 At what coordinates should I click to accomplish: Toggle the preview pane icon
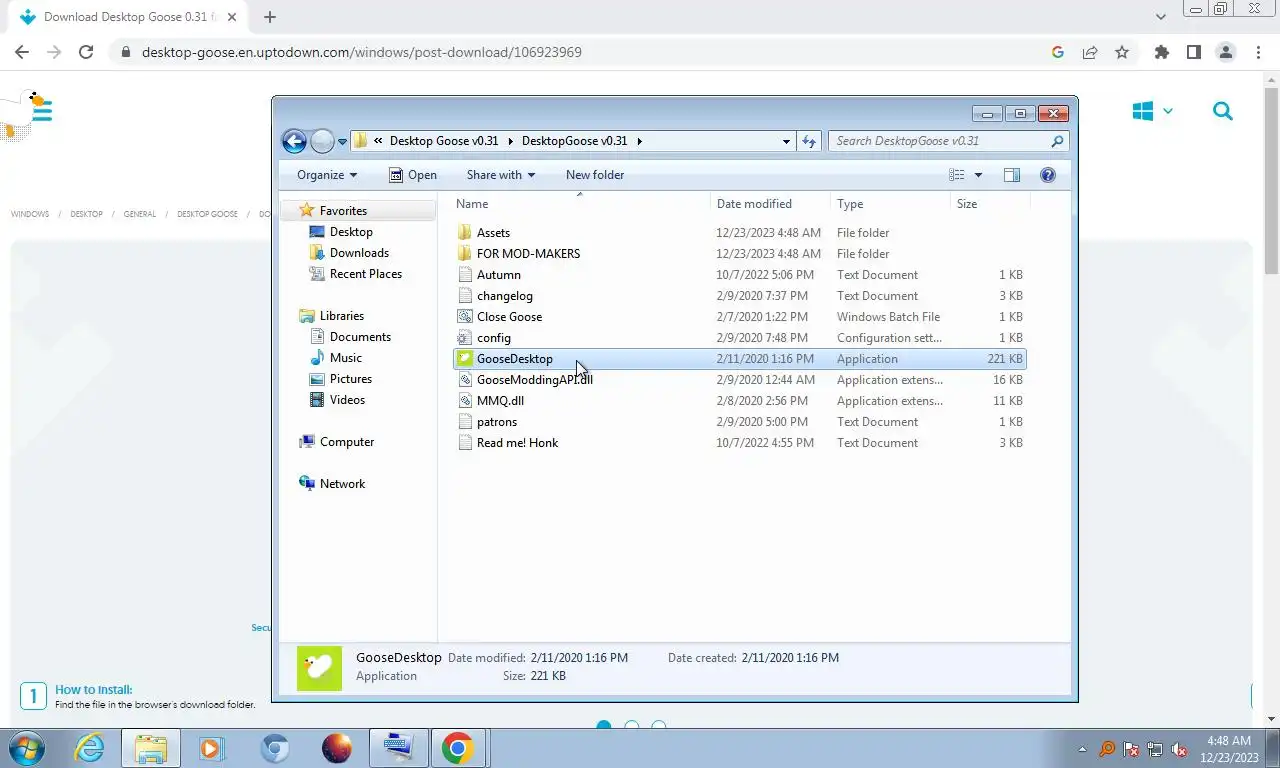point(1012,175)
